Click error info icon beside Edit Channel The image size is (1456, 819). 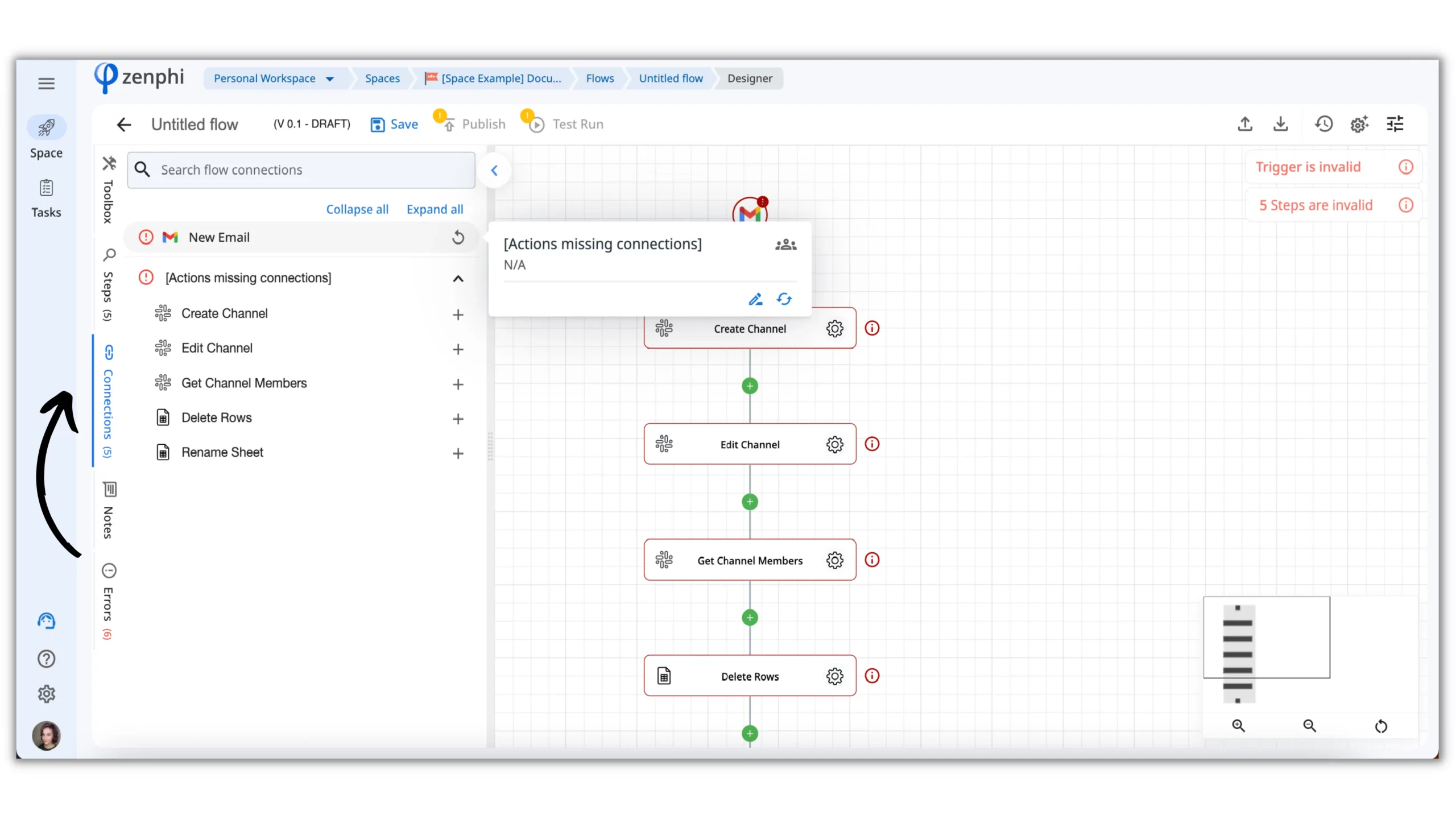pyautogui.click(x=872, y=444)
